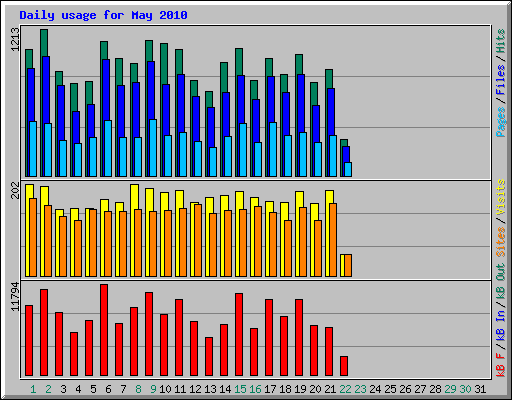Screen dimensions: 512x400
Task: Select the dark blue files bar for day 6
Action: [106, 90]
